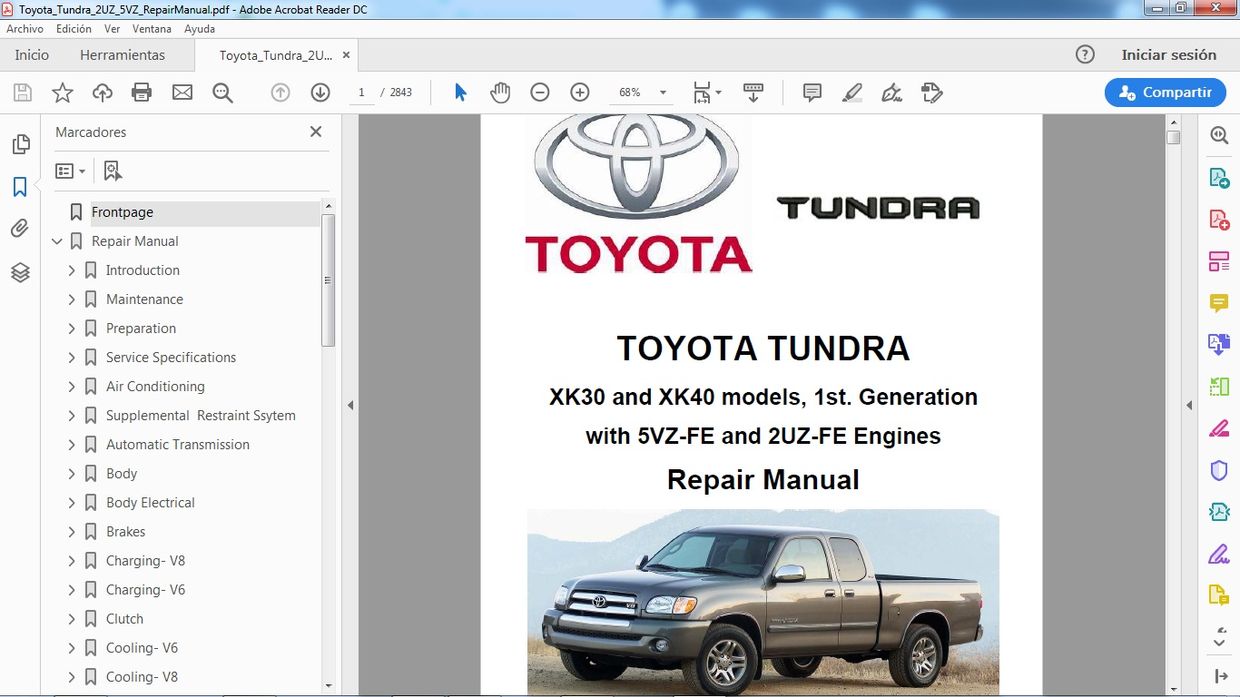This screenshot has width=1240, height=697.
Task: Open the Help question mark icon
Action: coord(1085,55)
